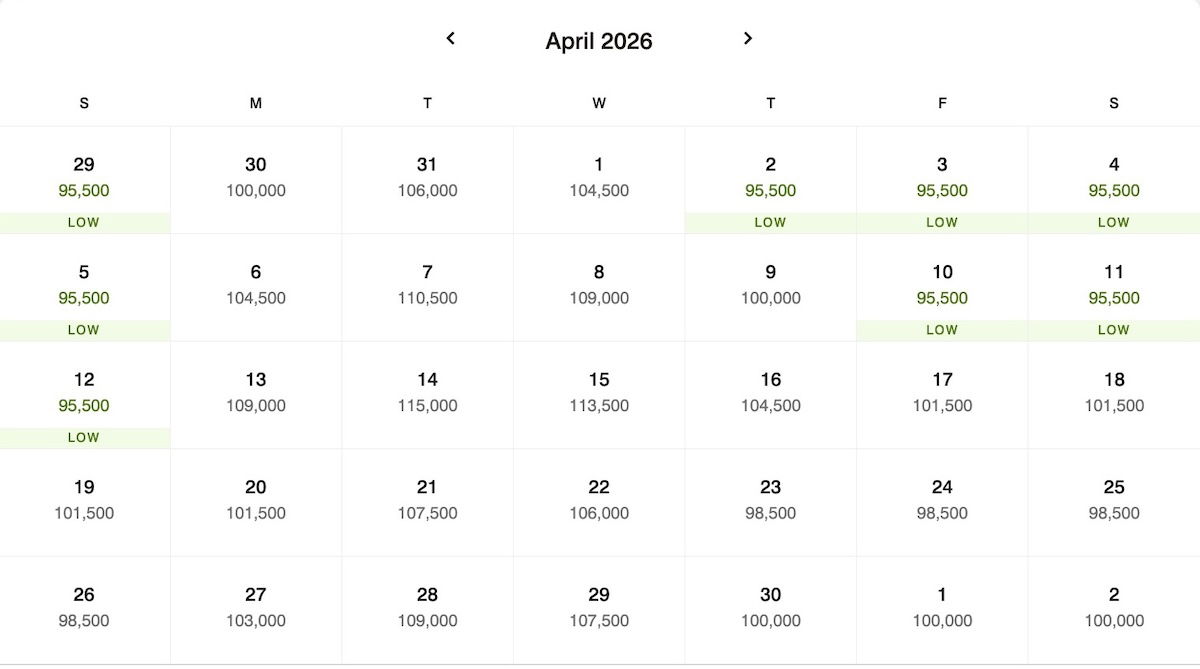Select April 18 priced 101,500
The image size is (1200, 669).
click(x=1114, y=395)
